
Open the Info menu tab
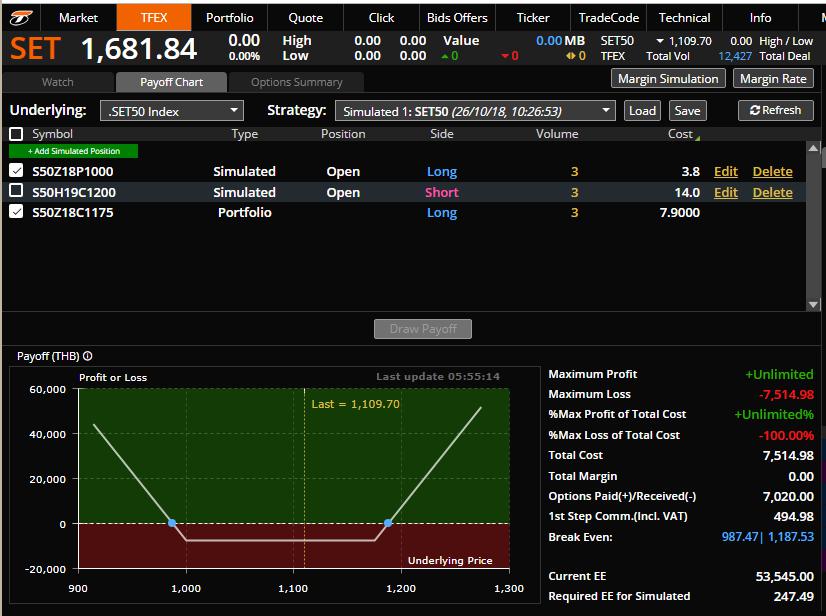pos(761,18)
